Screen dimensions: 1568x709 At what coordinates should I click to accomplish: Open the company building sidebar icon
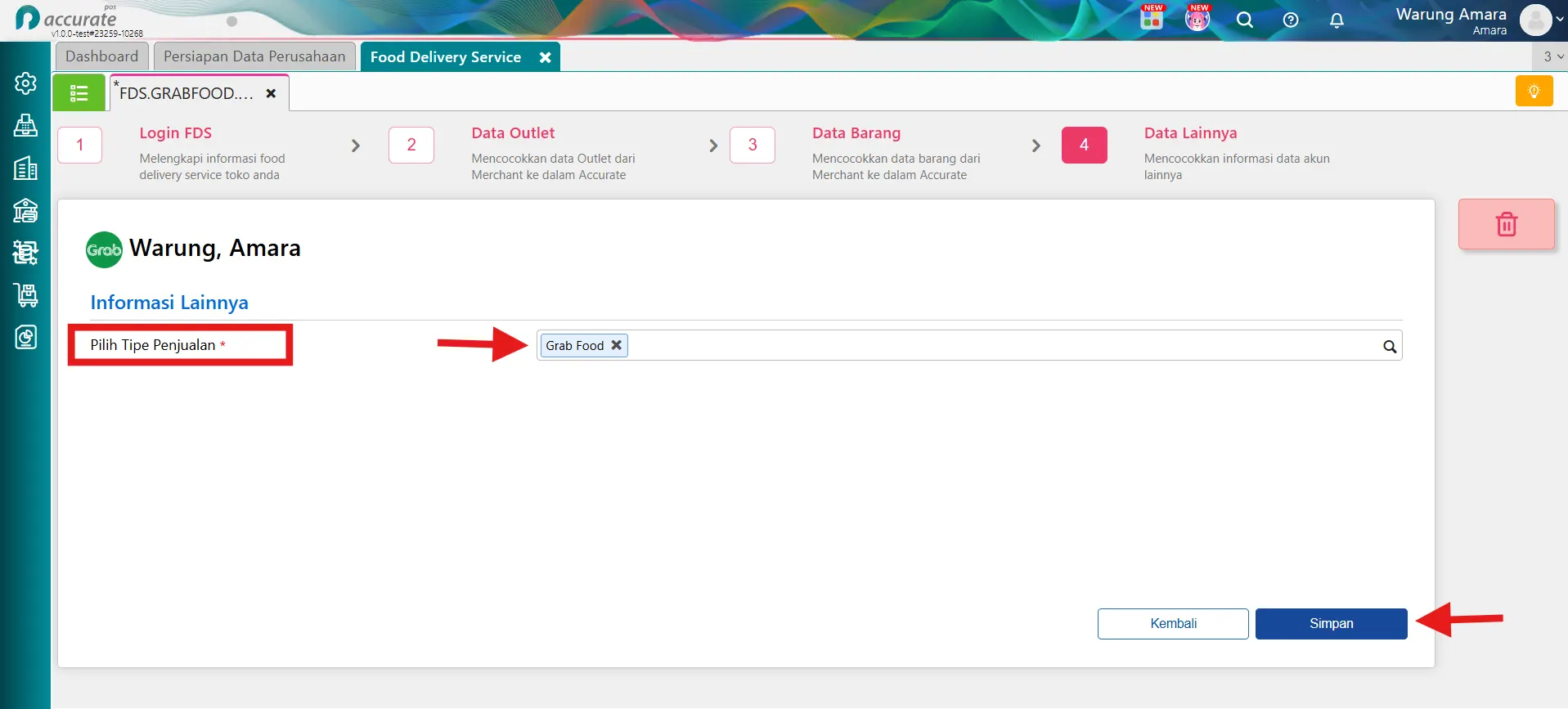(25, 168)
